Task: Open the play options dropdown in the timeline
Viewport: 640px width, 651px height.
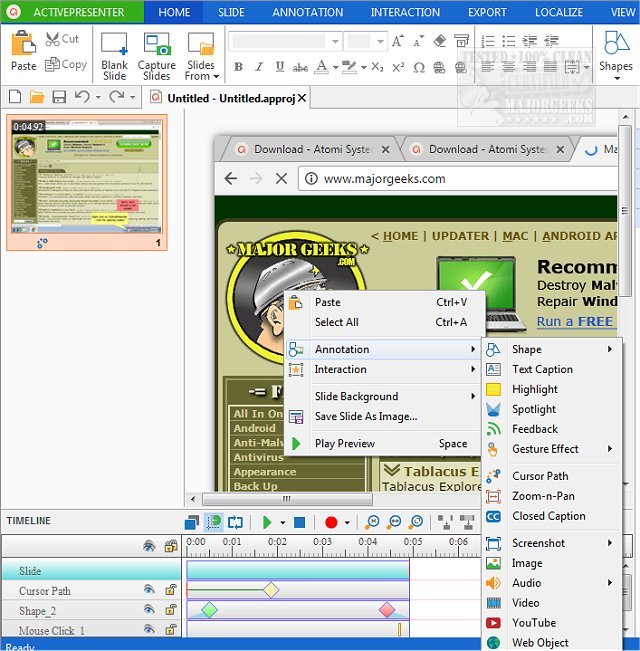Action: point(283,523)
